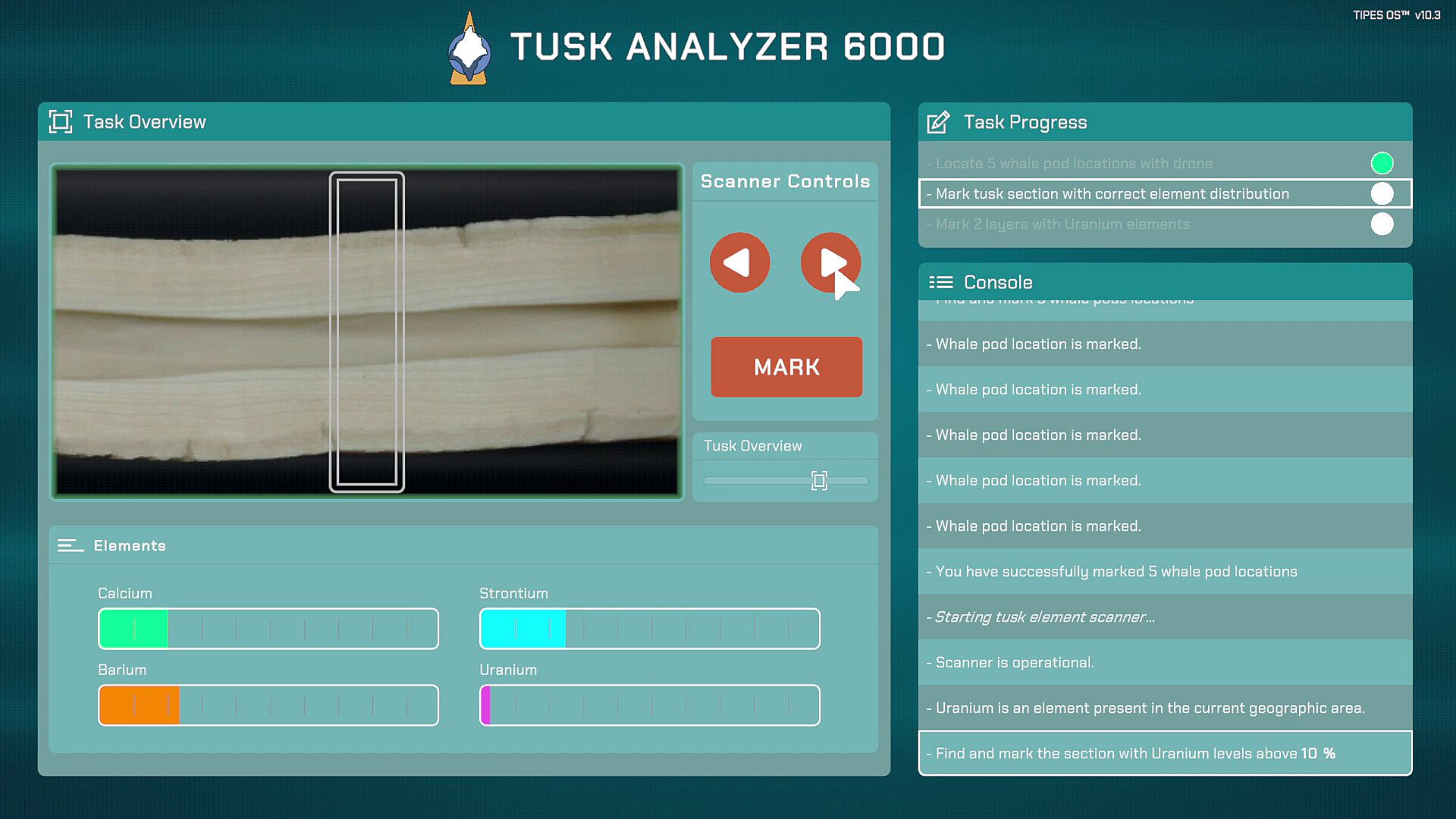The height and width of the screenshot is (819, 1456).
Task: Click status circle for Mark tusk section task
Action: point(1382,193)
